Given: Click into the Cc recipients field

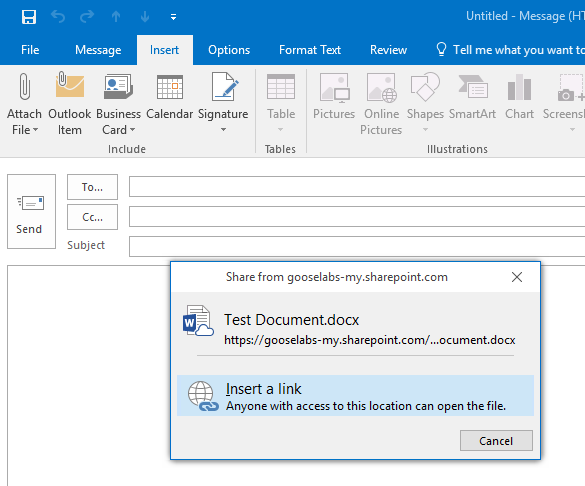Looking at the screenshot, I should click(x=357, y=216).
